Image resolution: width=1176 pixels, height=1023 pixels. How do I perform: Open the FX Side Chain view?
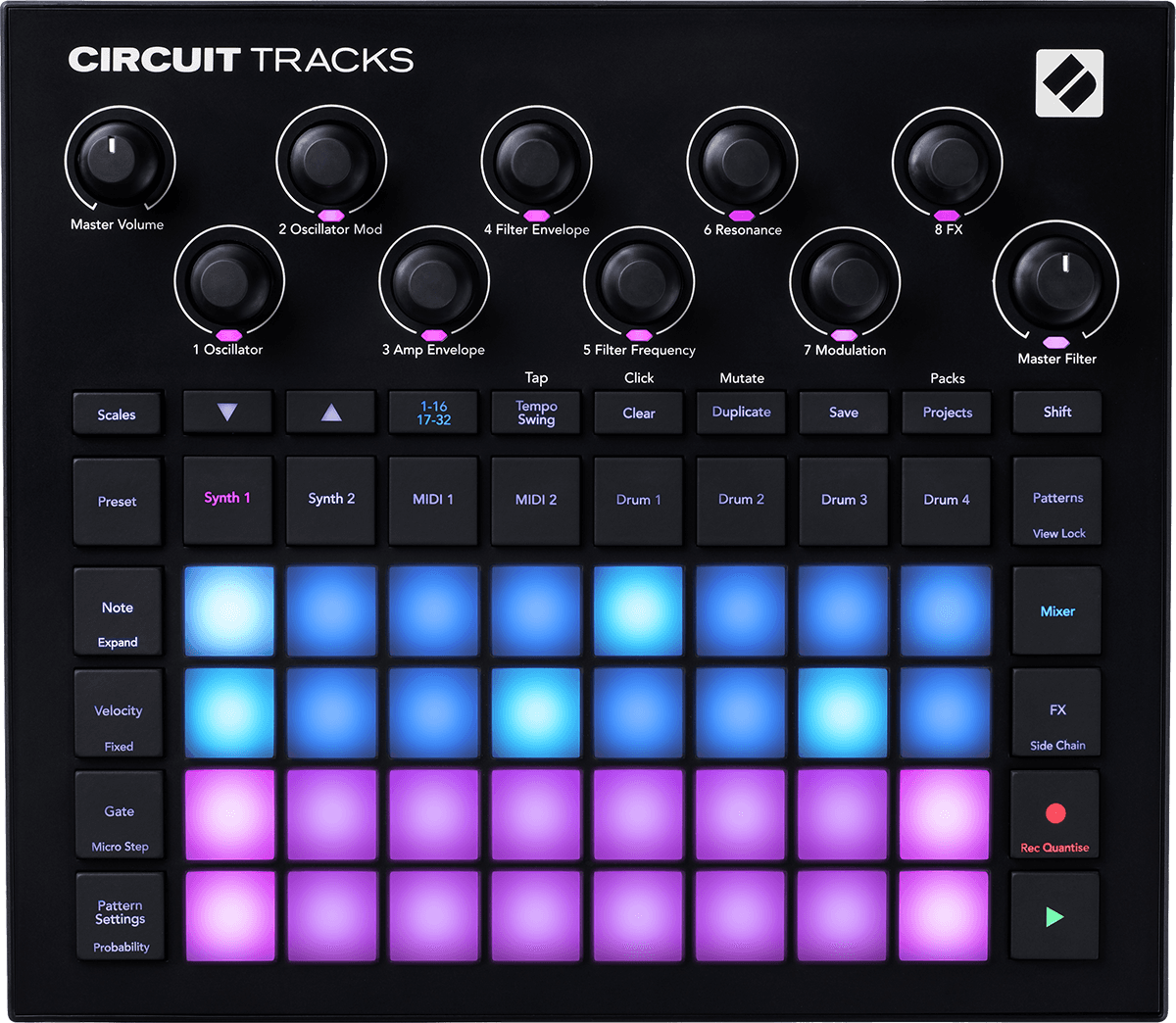click(x=1056, y=712)
